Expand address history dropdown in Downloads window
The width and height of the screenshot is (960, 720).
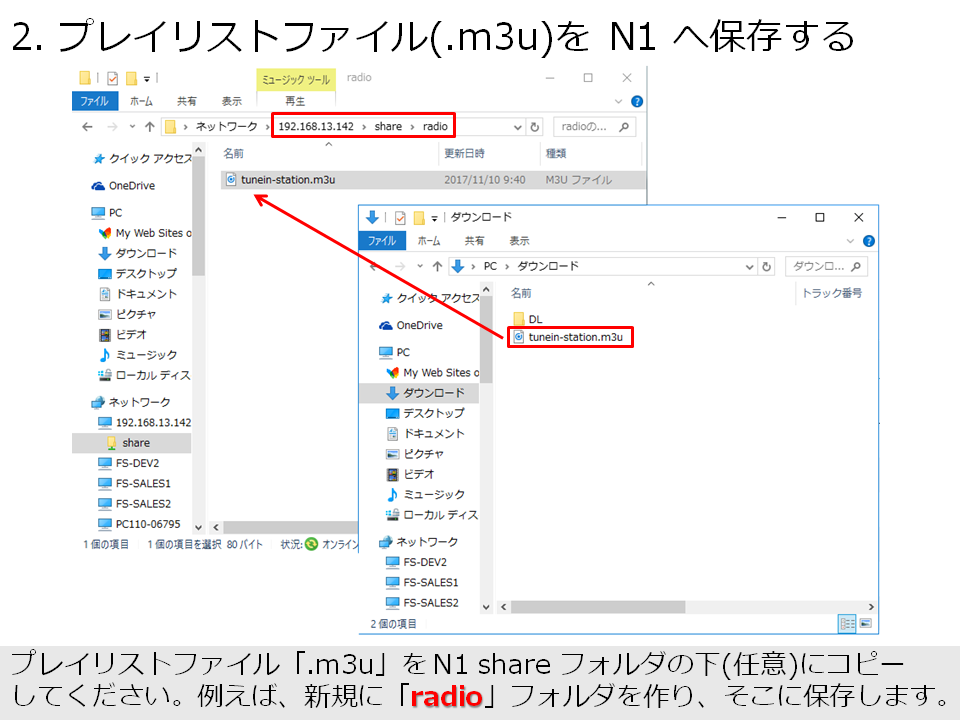click(x=748, y=267)
